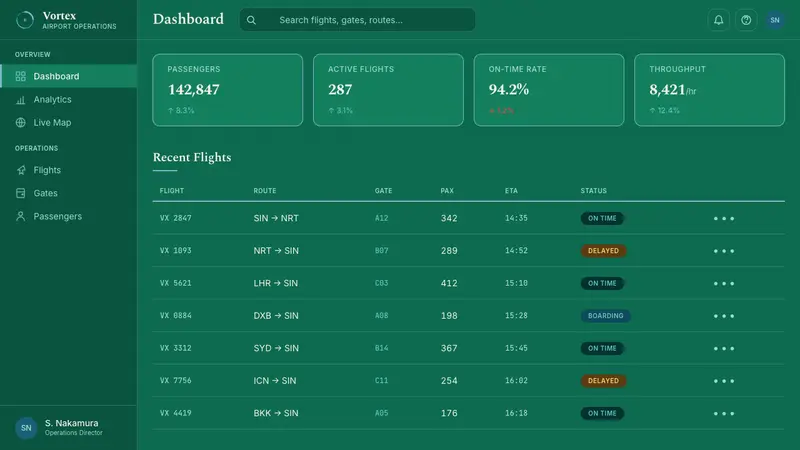Sort by the ETA column header
Image resolution: width=800 pixels, height=450 pixels.
(x=511, y=191)
